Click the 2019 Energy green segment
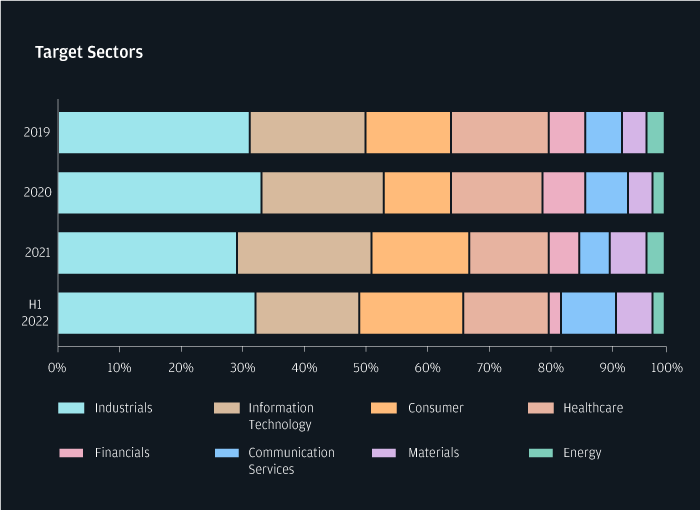The height and width of the screenshot is (510, 700). 655,132
